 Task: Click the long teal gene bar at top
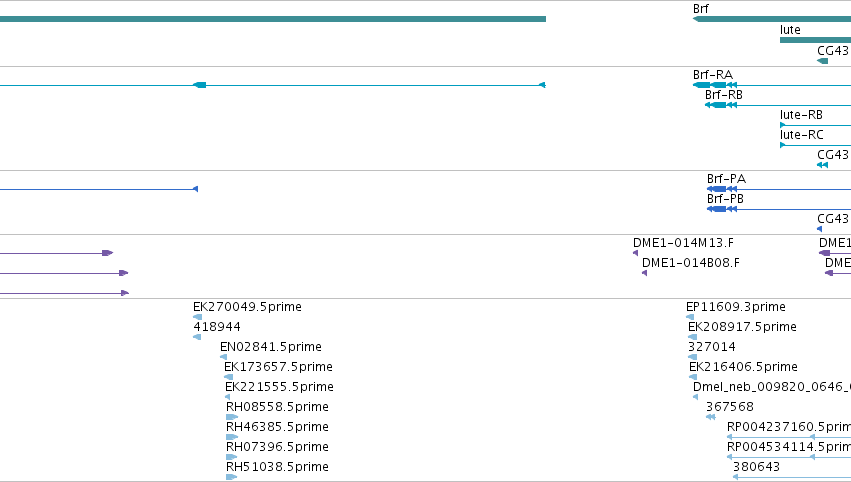point(273,19)
